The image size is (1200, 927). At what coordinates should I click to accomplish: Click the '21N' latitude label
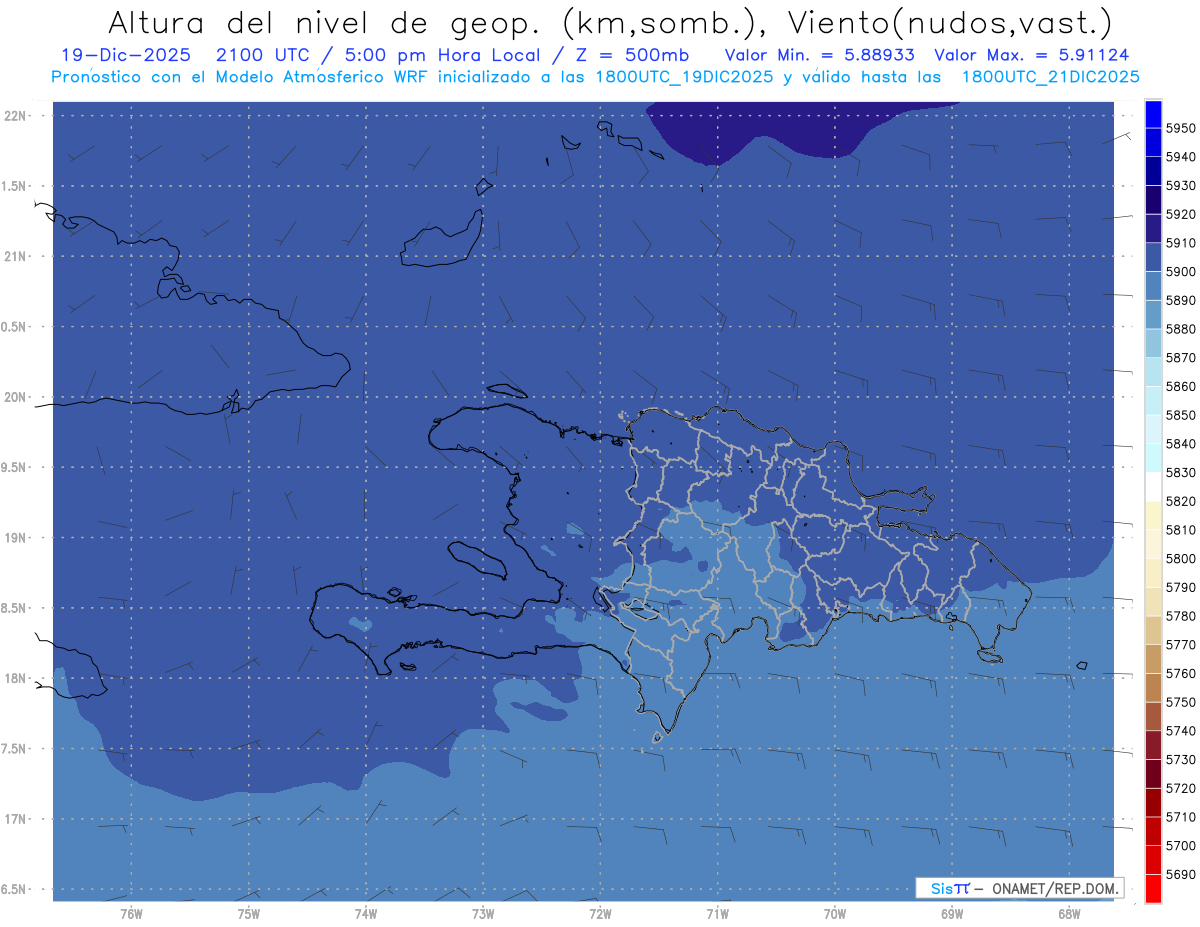15,257
